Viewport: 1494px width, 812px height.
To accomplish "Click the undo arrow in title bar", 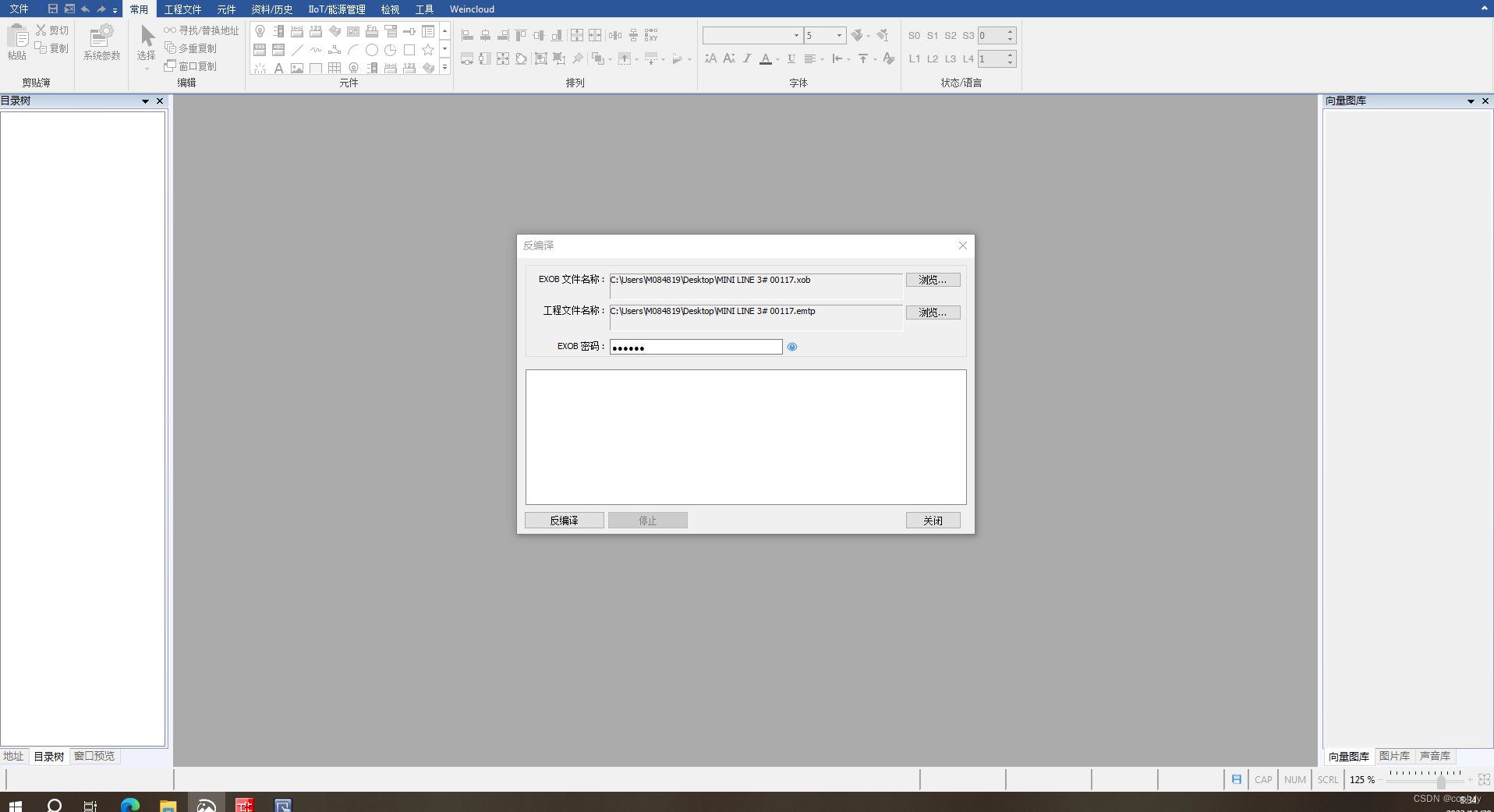I will coord(85,9).
